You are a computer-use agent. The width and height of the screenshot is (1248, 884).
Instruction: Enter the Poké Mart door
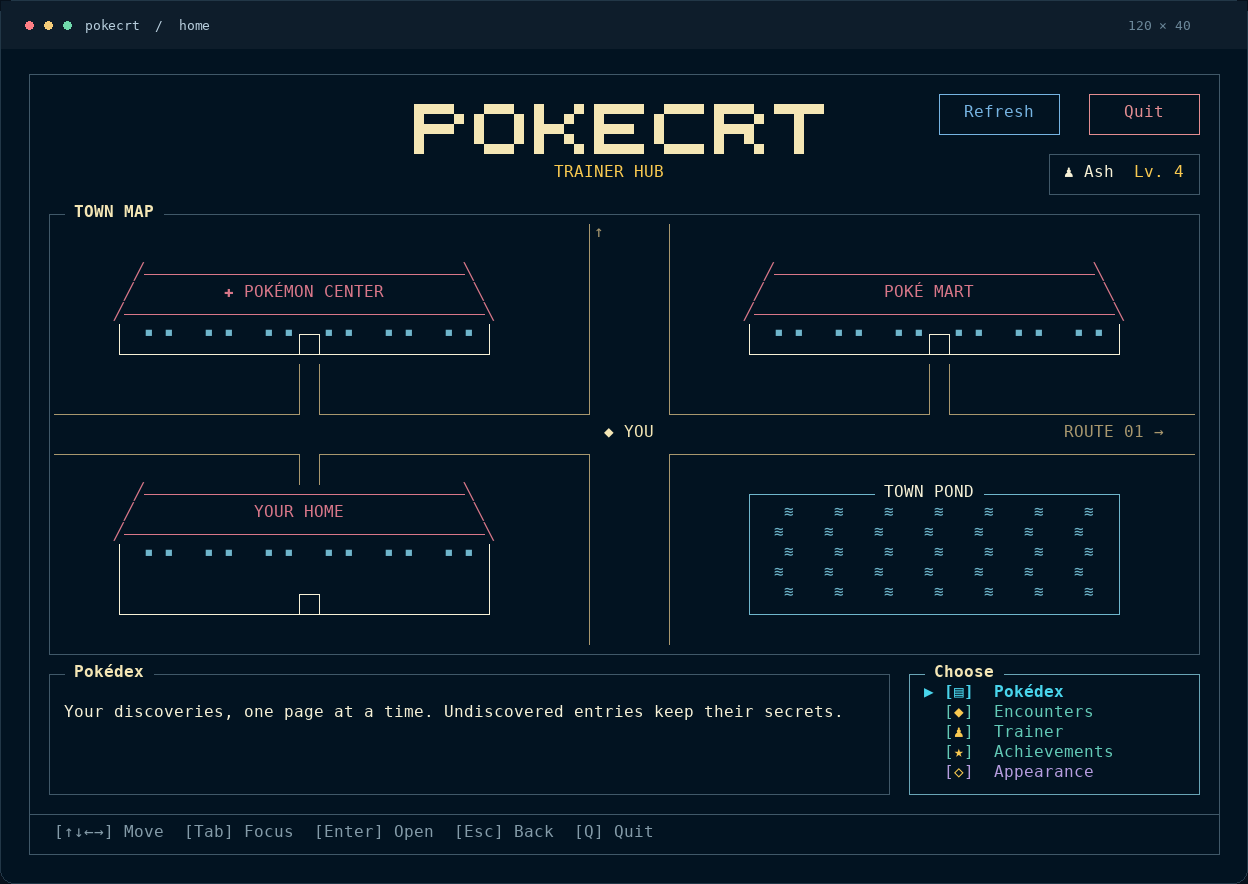(939, 344)
